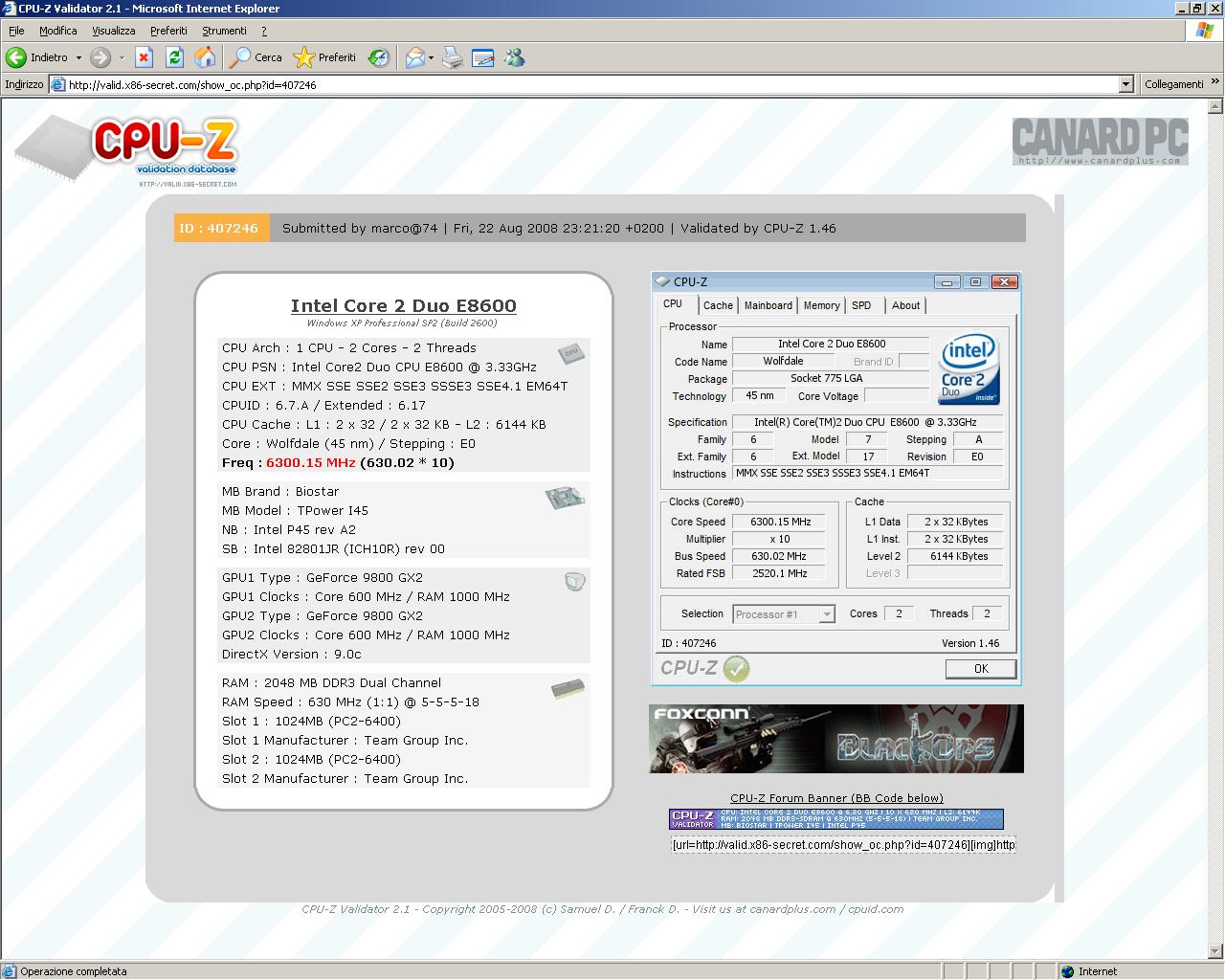Open the Intel Core 2 Duo E8600 heading link
This screenshot has width=1225, height=980.
point(404,306)
